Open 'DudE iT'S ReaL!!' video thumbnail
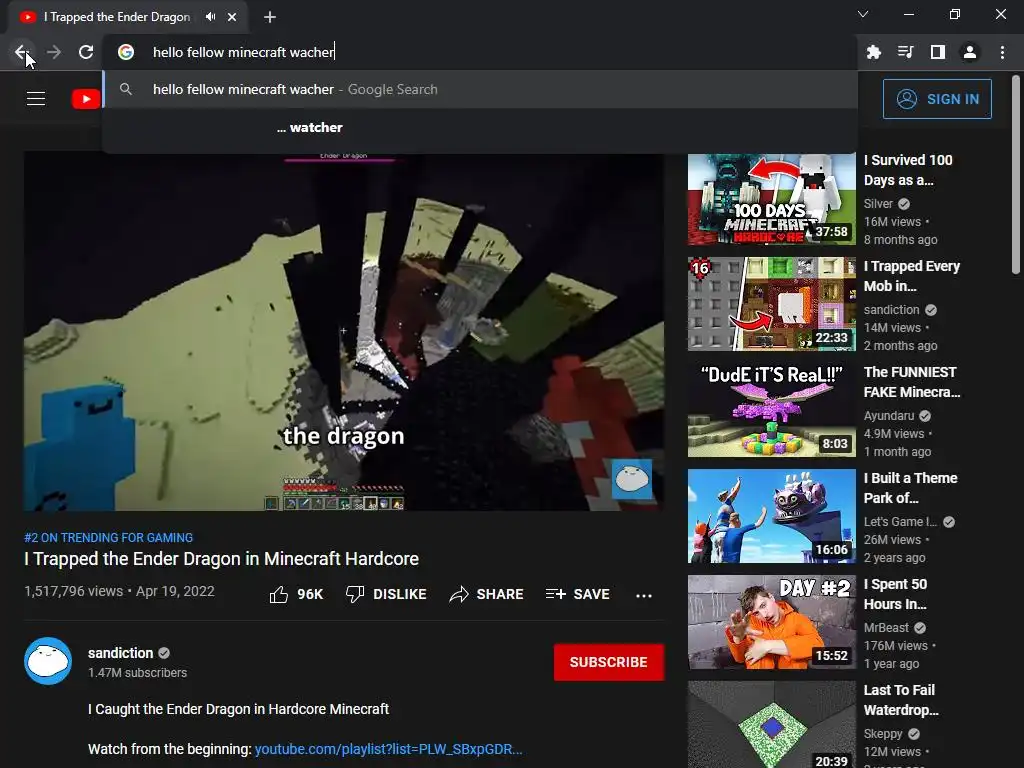 (772, 410)
